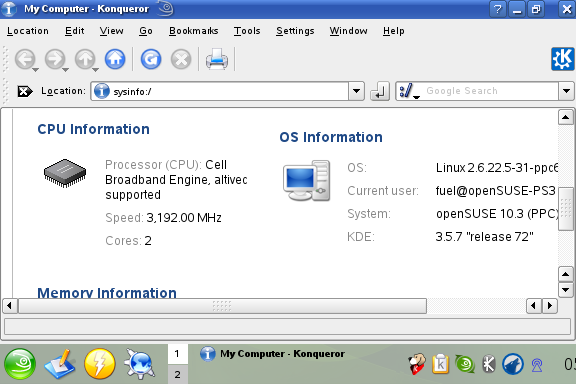Open the Edit menu
Viewport: 576px width, 384px height.
[x=75, y=31]
